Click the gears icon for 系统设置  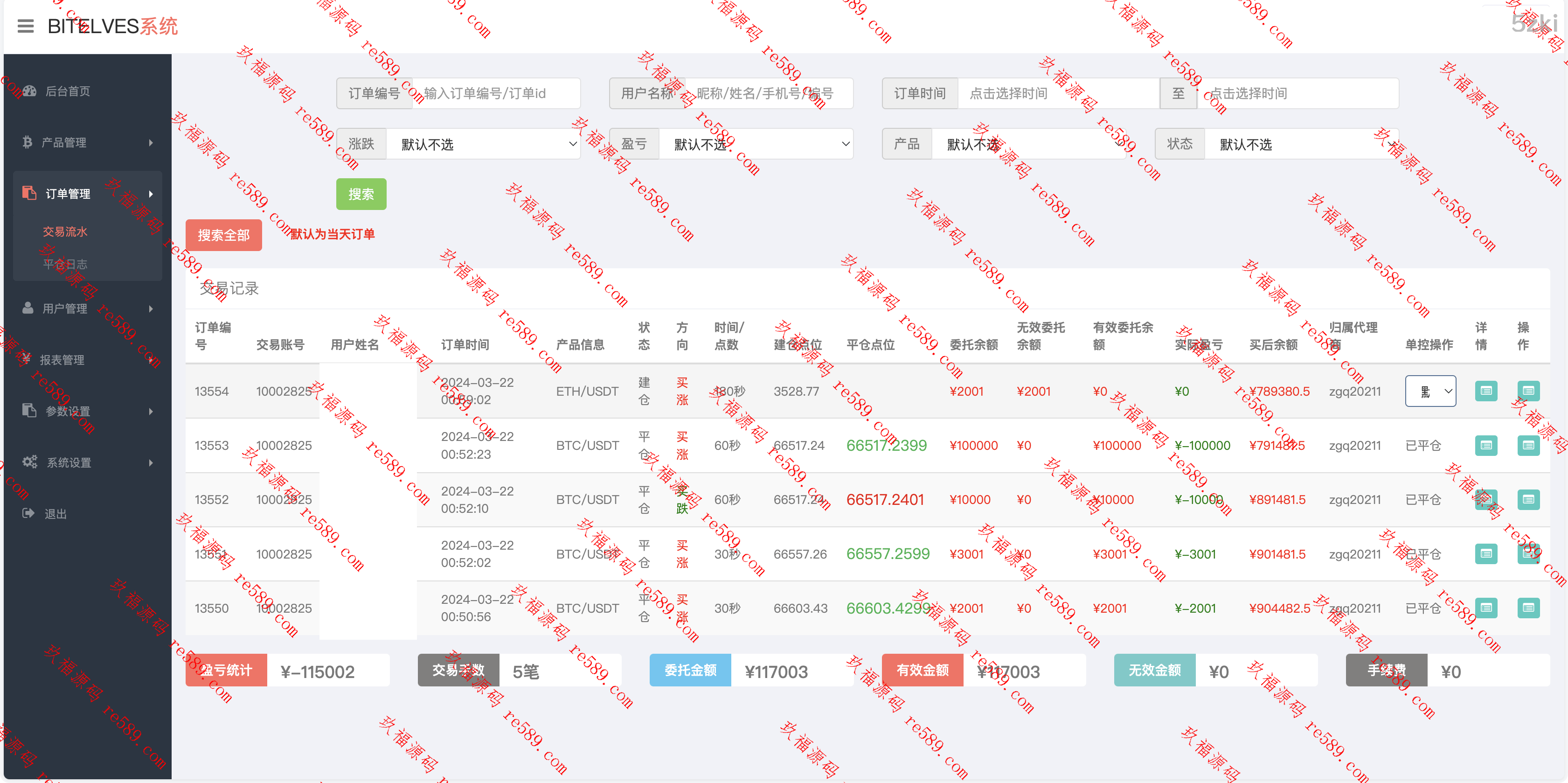29,462
